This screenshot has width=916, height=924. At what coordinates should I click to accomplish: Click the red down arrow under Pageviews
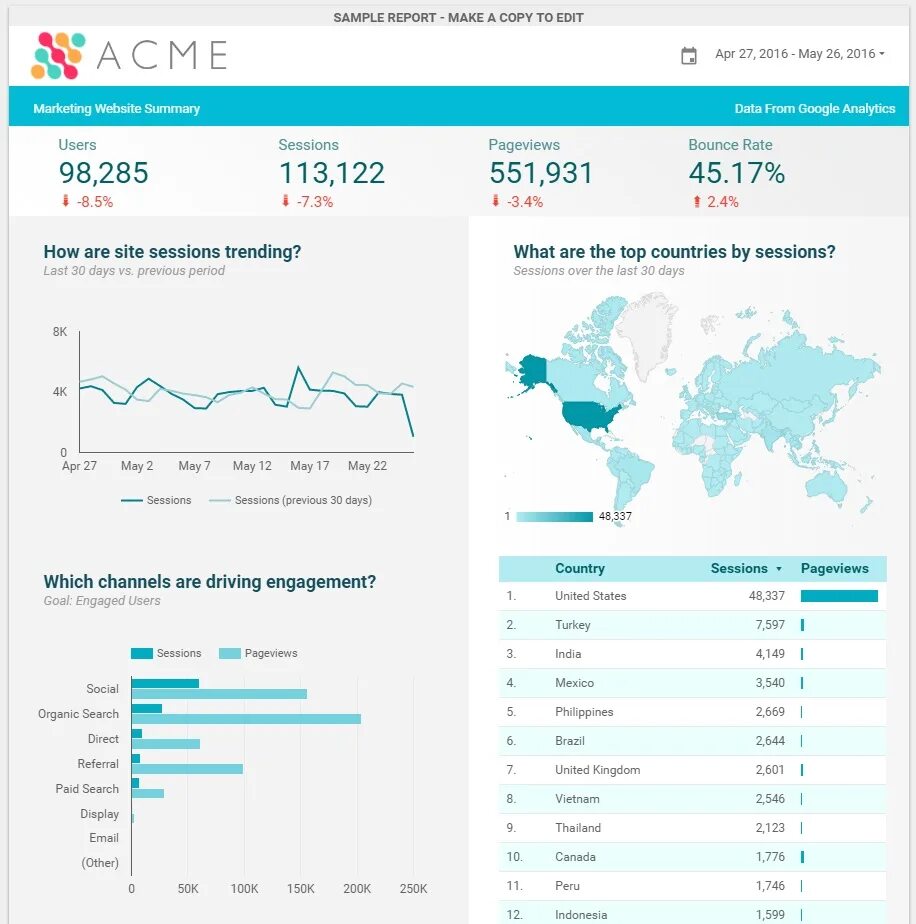496,201
